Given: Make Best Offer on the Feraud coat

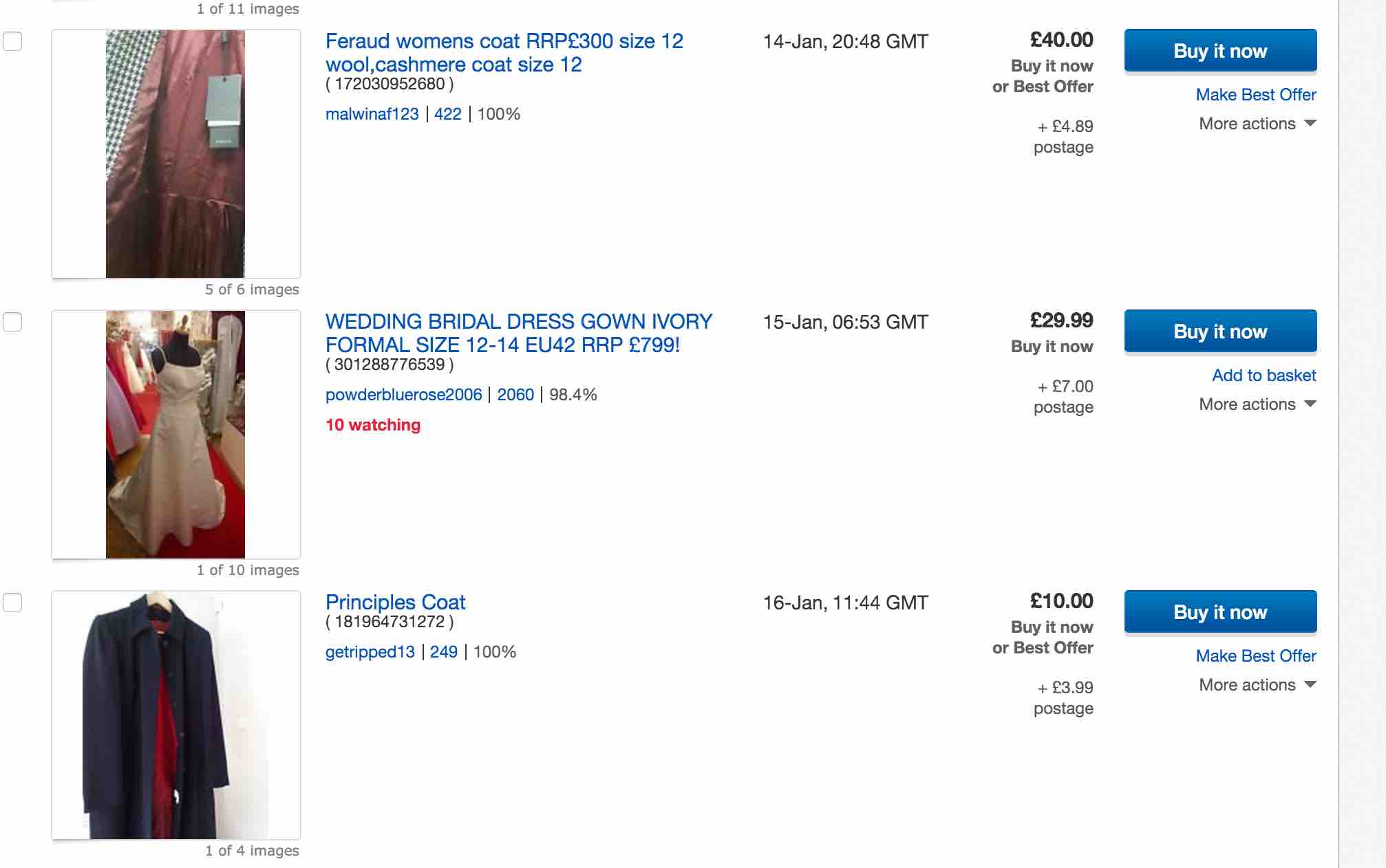Looking at the screenshot, I should (1255, 95).
